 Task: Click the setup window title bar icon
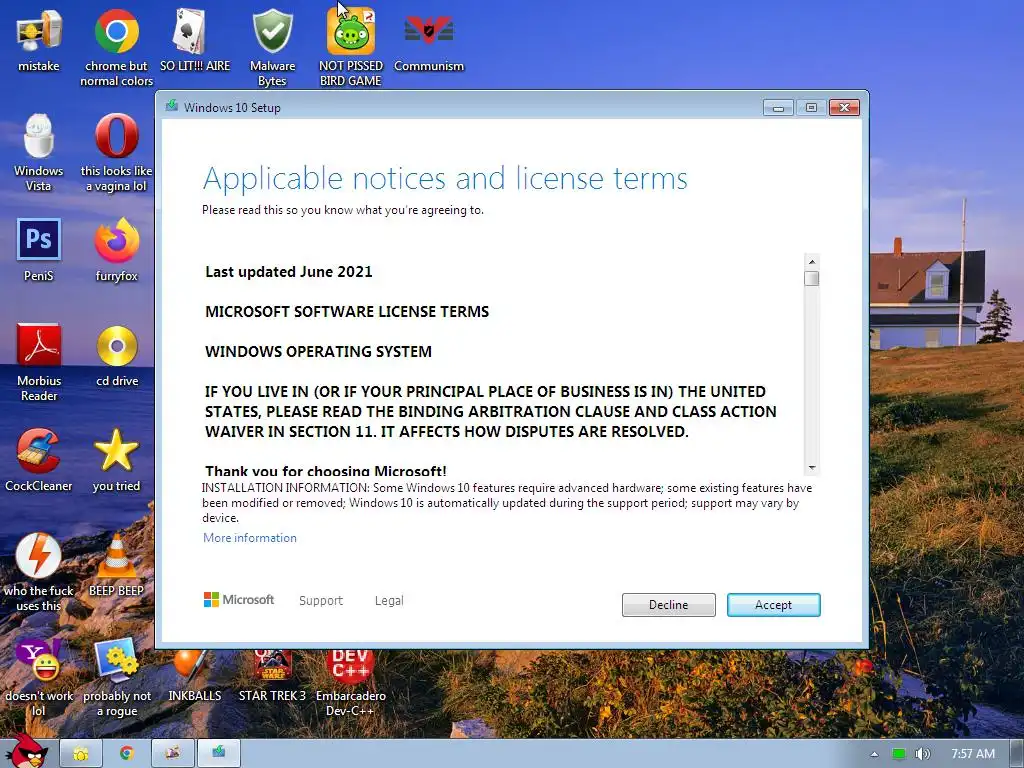(172, 106)
